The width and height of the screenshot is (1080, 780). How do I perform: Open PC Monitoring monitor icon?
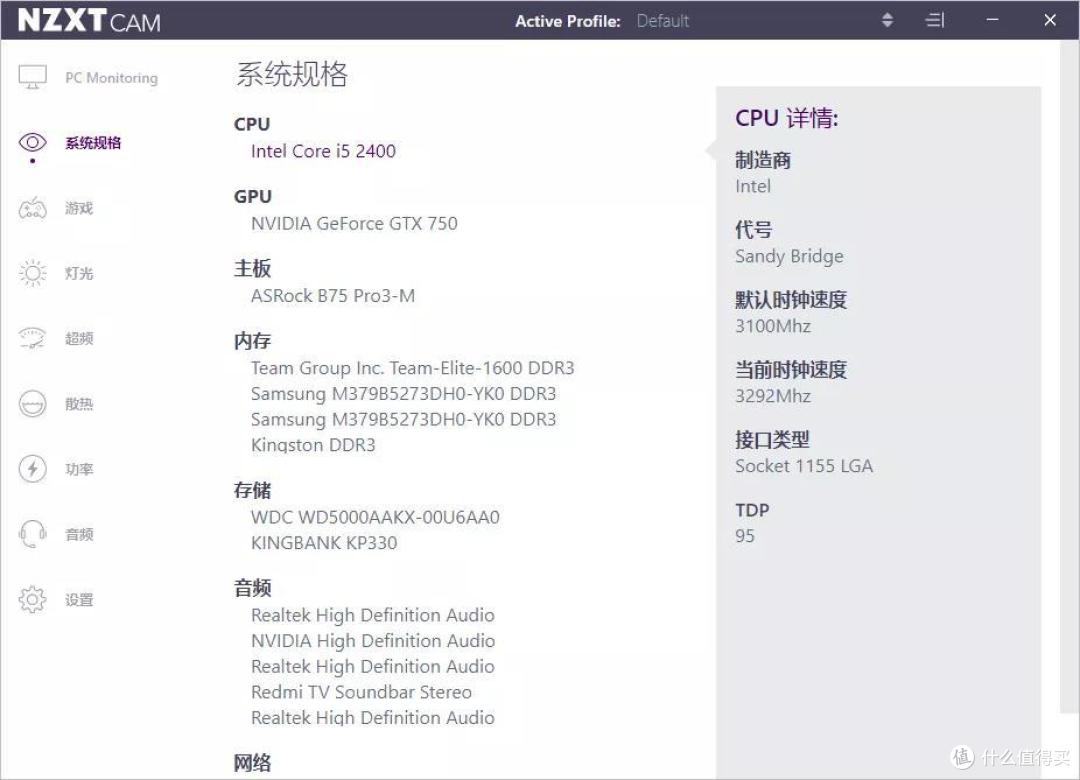pos(32,77)
